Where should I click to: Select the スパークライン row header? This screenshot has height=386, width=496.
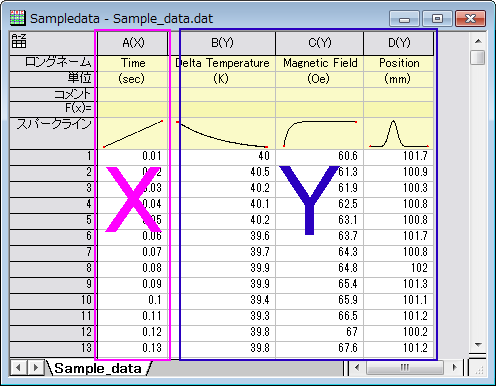click(52, 133)
